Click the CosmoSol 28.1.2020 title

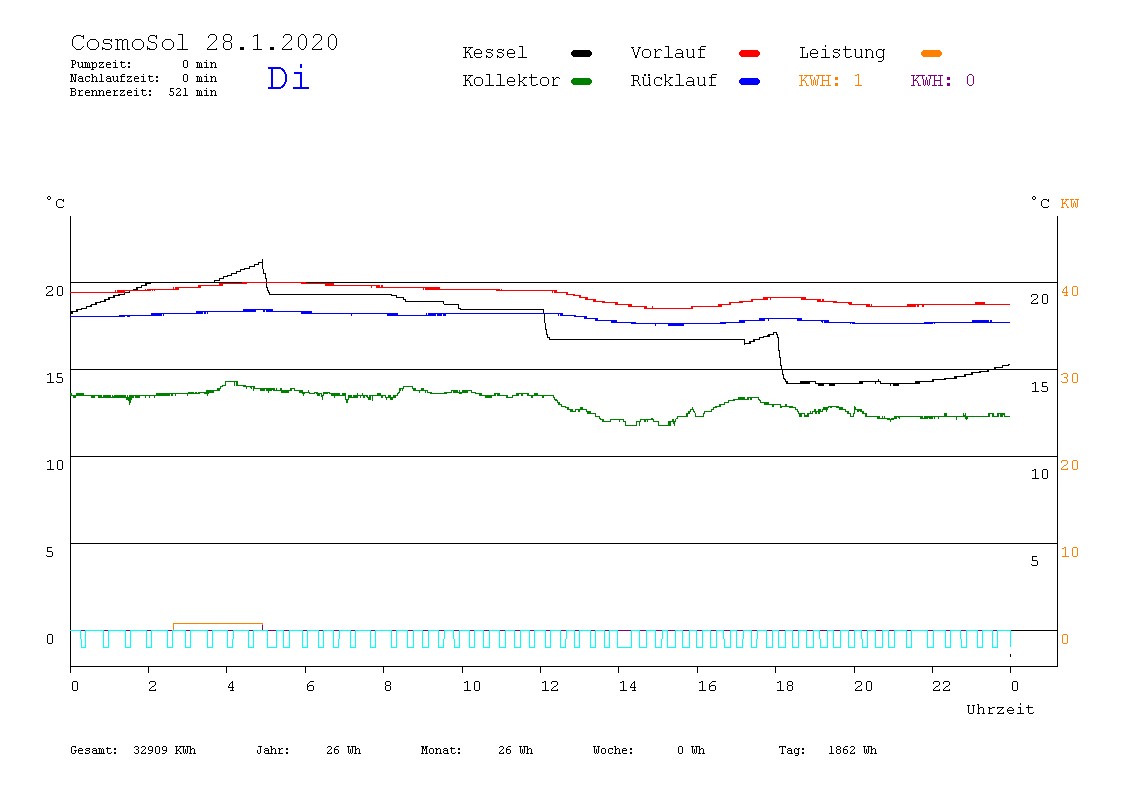(204, 42)
